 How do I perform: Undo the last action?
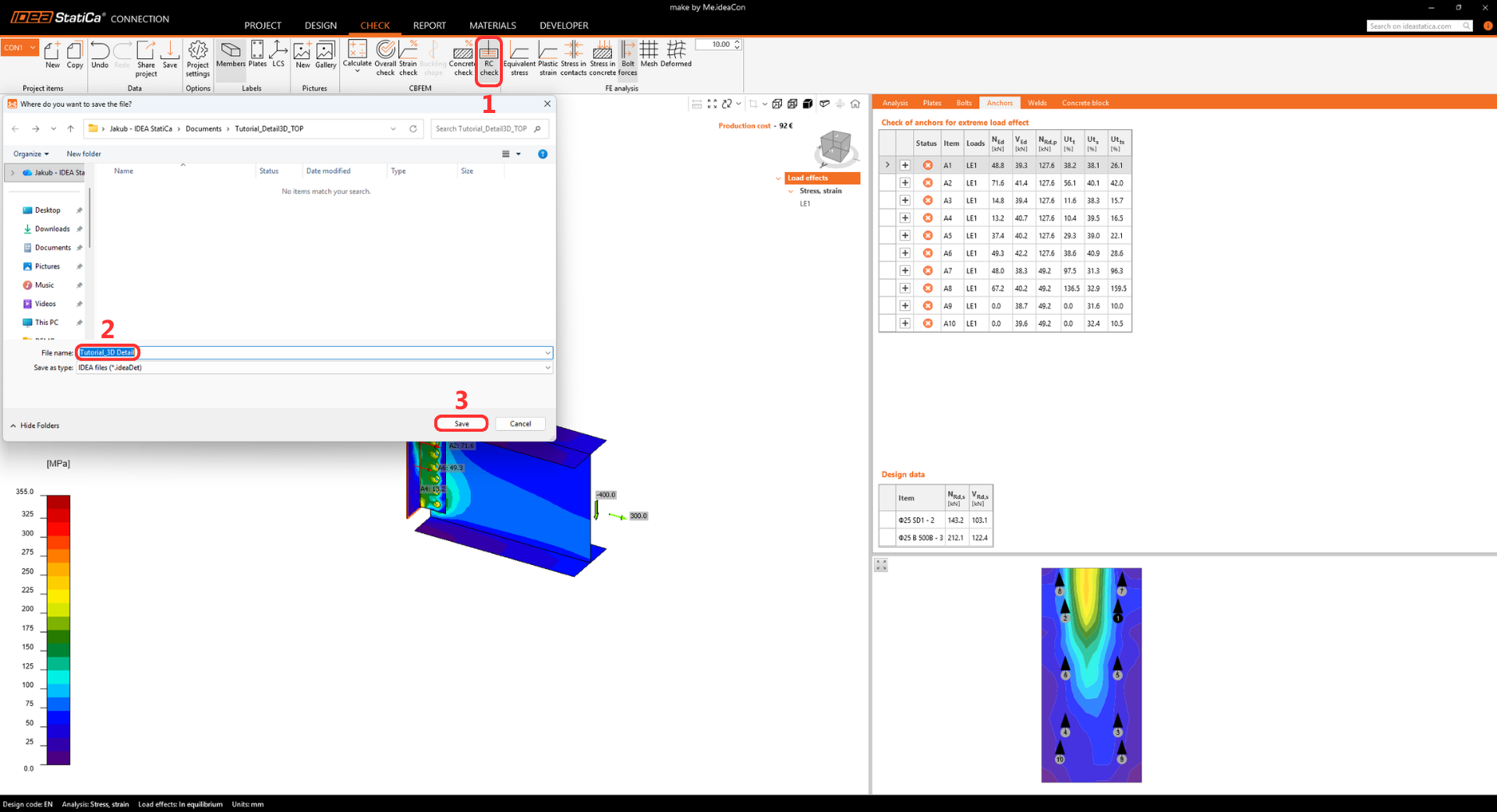pos(100,55)
